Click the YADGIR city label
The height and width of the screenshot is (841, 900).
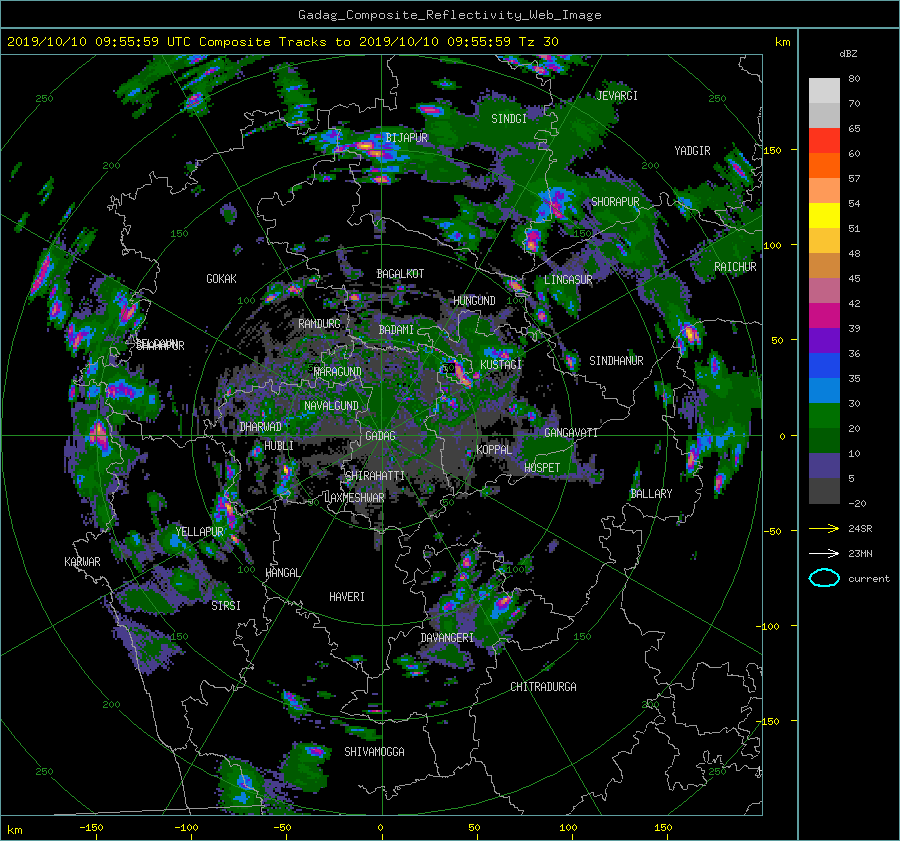[692, 151]
